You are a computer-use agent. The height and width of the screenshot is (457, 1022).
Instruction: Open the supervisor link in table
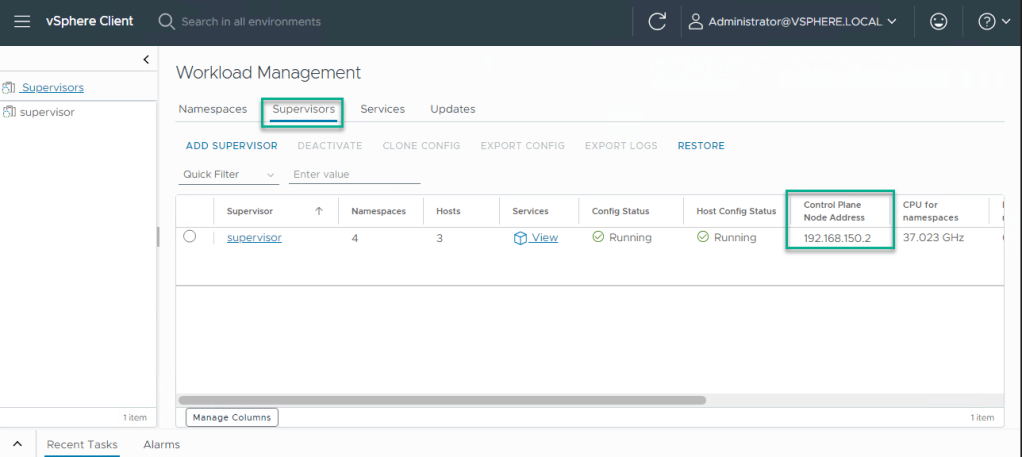tap(254, 238)
